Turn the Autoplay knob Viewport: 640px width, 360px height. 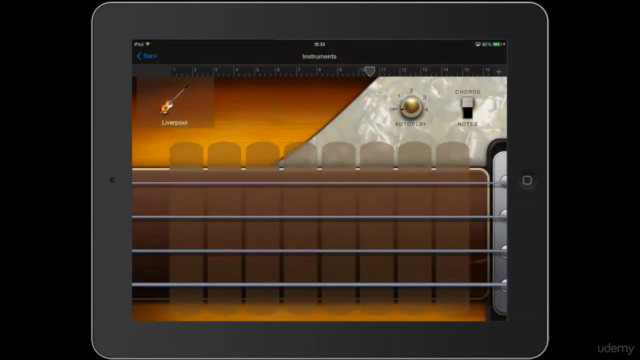[411, 107]
